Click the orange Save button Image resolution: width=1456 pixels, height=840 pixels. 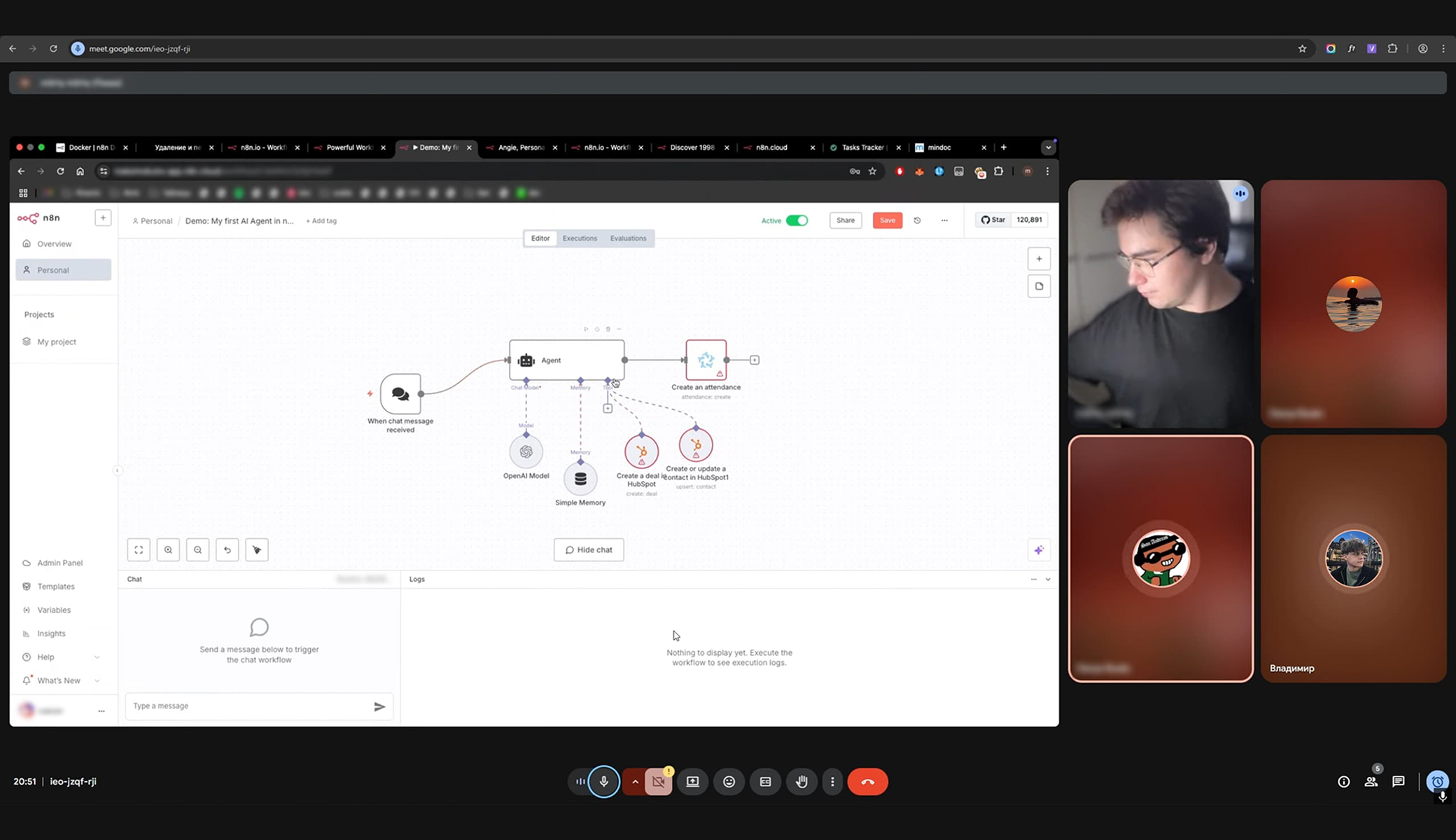[887, 220]
